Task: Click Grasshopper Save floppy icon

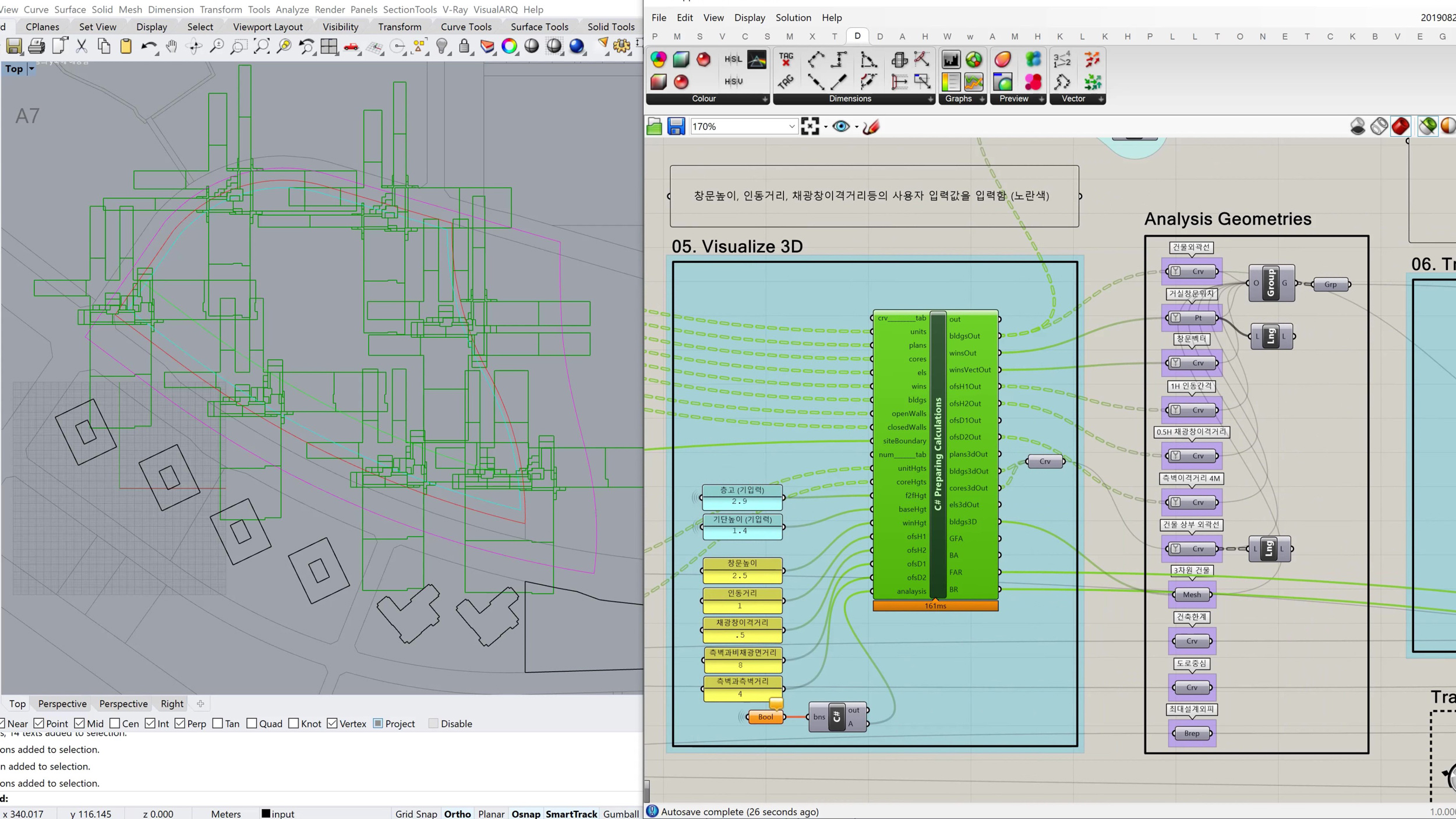Action: pyautogui.click(x=676, y=126)
